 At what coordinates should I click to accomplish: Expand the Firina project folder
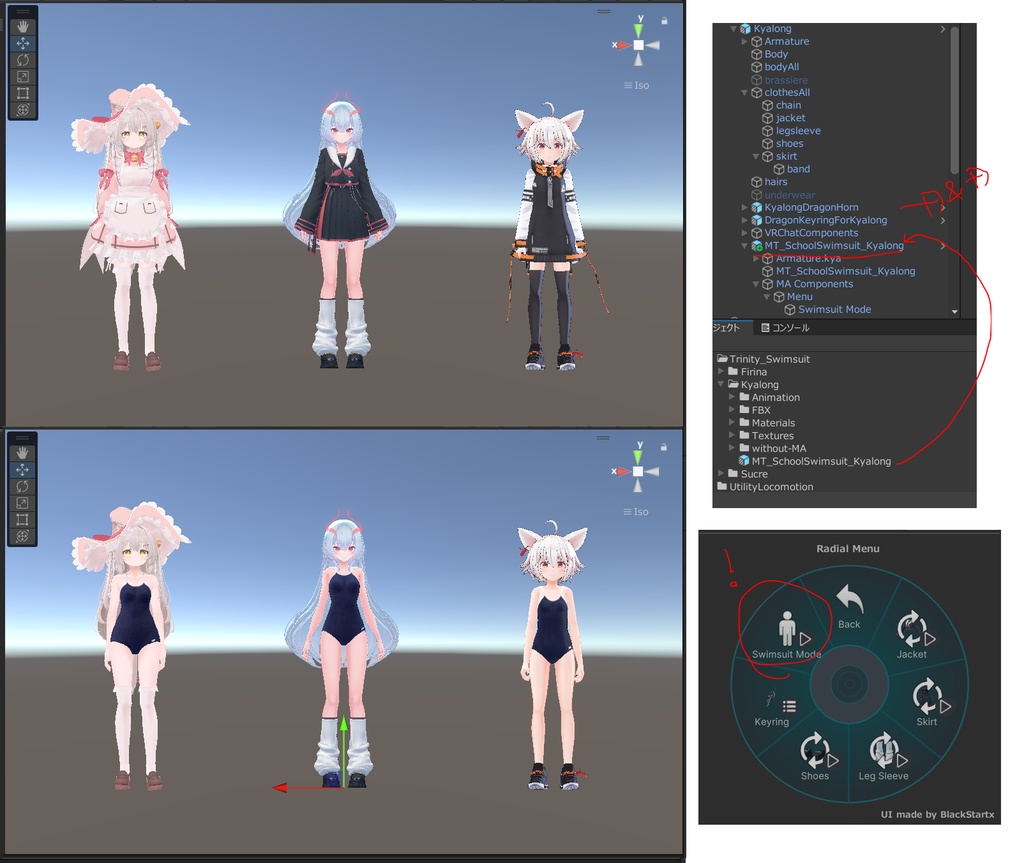721,372
